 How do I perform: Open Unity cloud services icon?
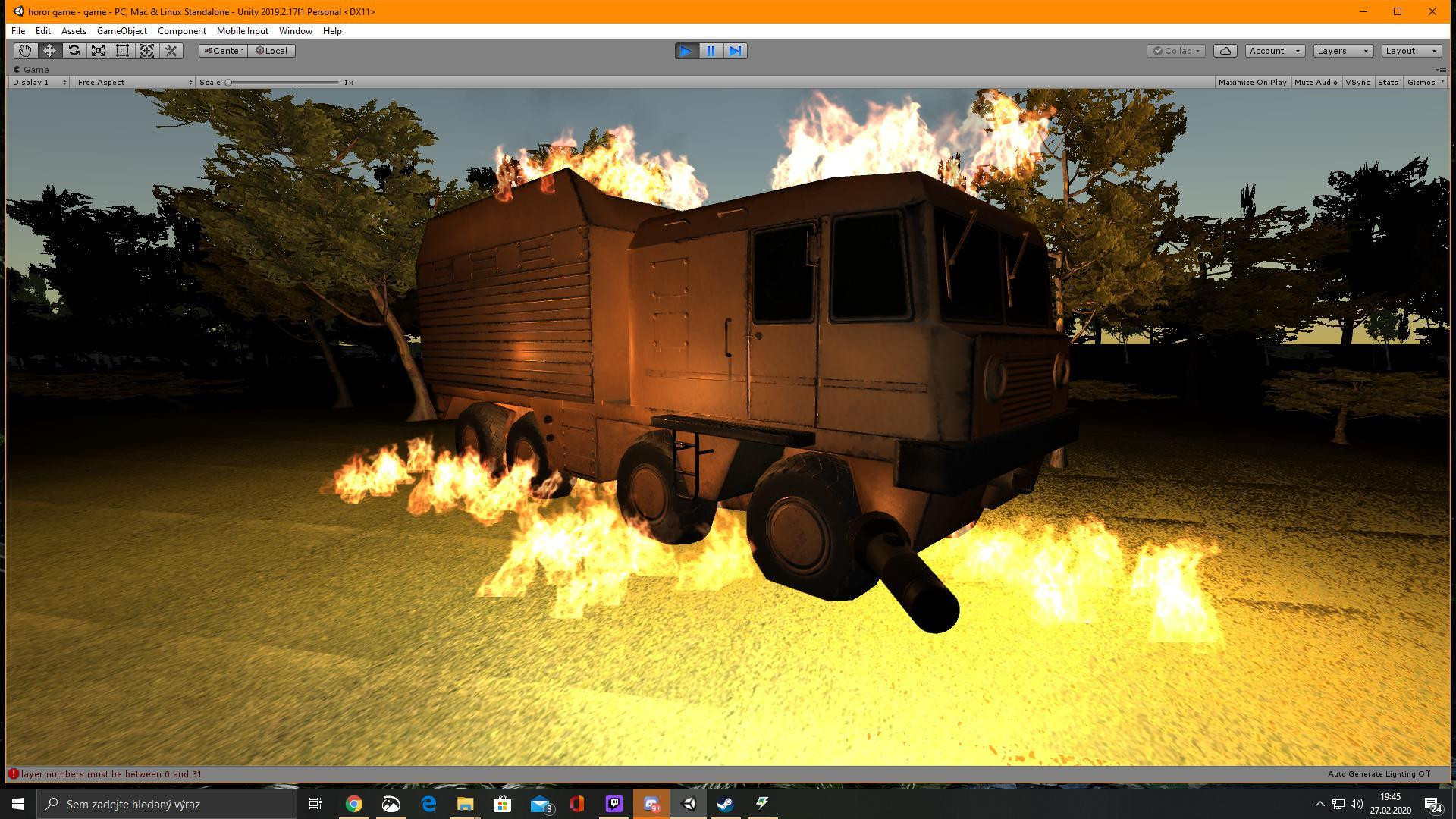click(1225, 51)
